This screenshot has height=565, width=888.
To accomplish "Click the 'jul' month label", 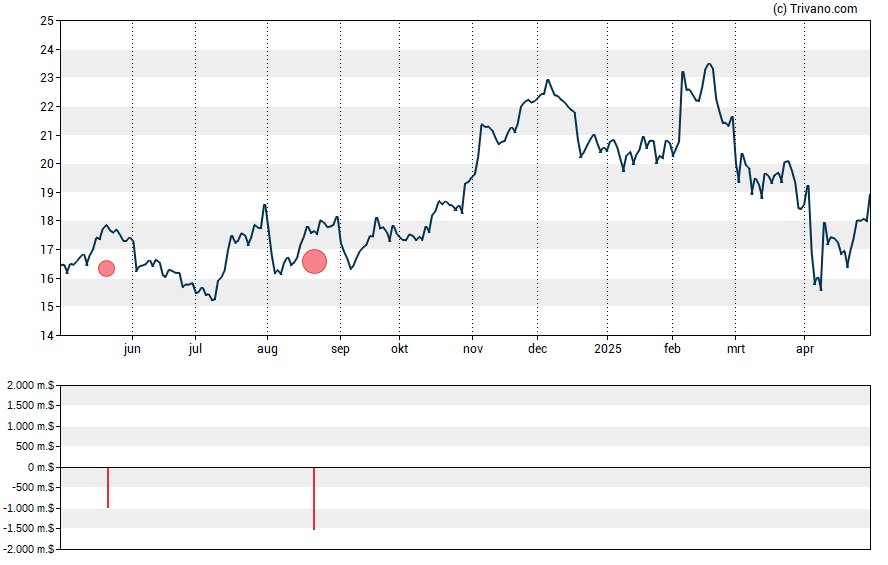I will (195, 349).
